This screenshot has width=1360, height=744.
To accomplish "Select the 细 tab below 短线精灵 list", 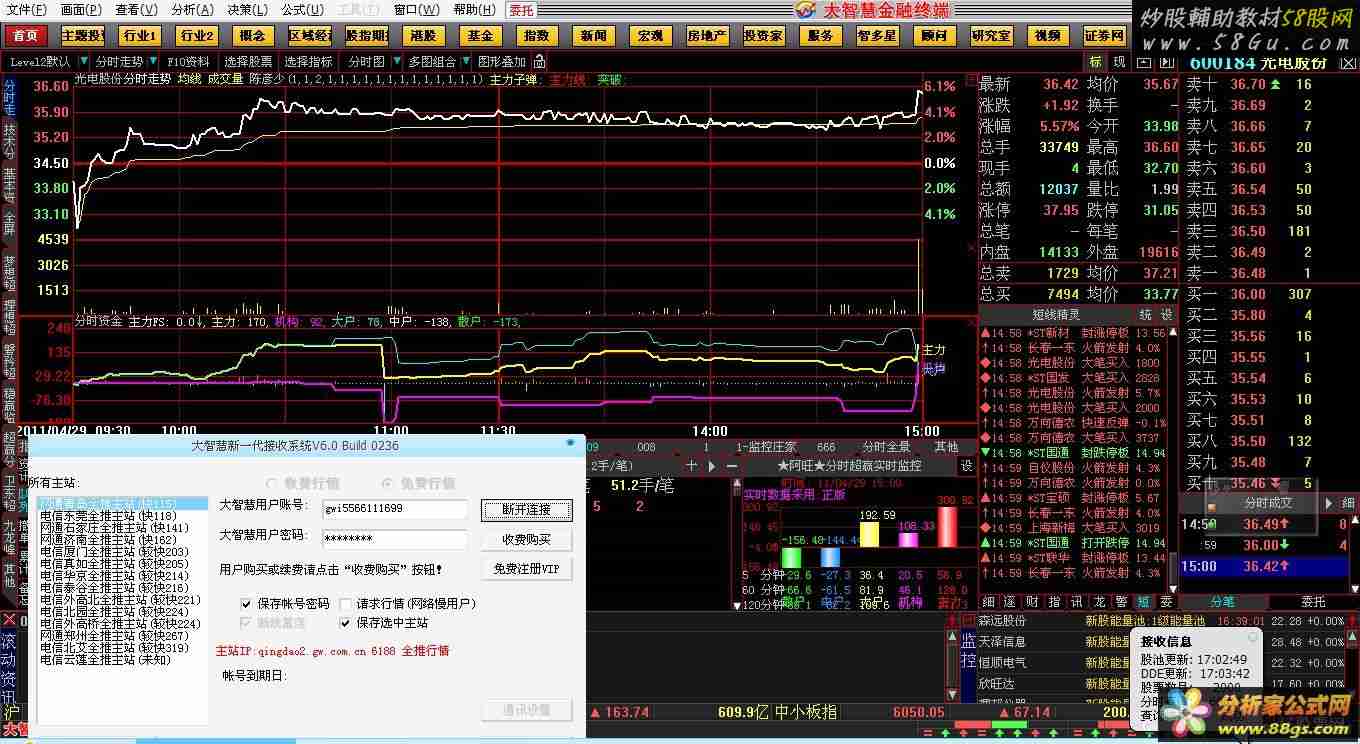I will (x=988, y=602).
